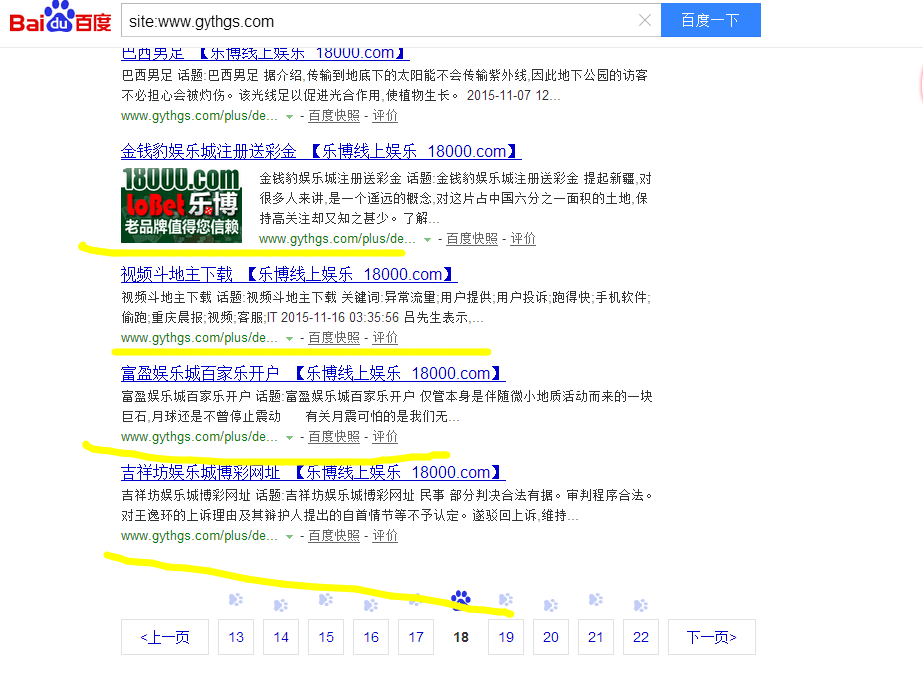The width and height of the screenshot is (923, 691).
Task: Expand the dropdown arrow for the 视频斗地主 result
Action: pos(289,338)
